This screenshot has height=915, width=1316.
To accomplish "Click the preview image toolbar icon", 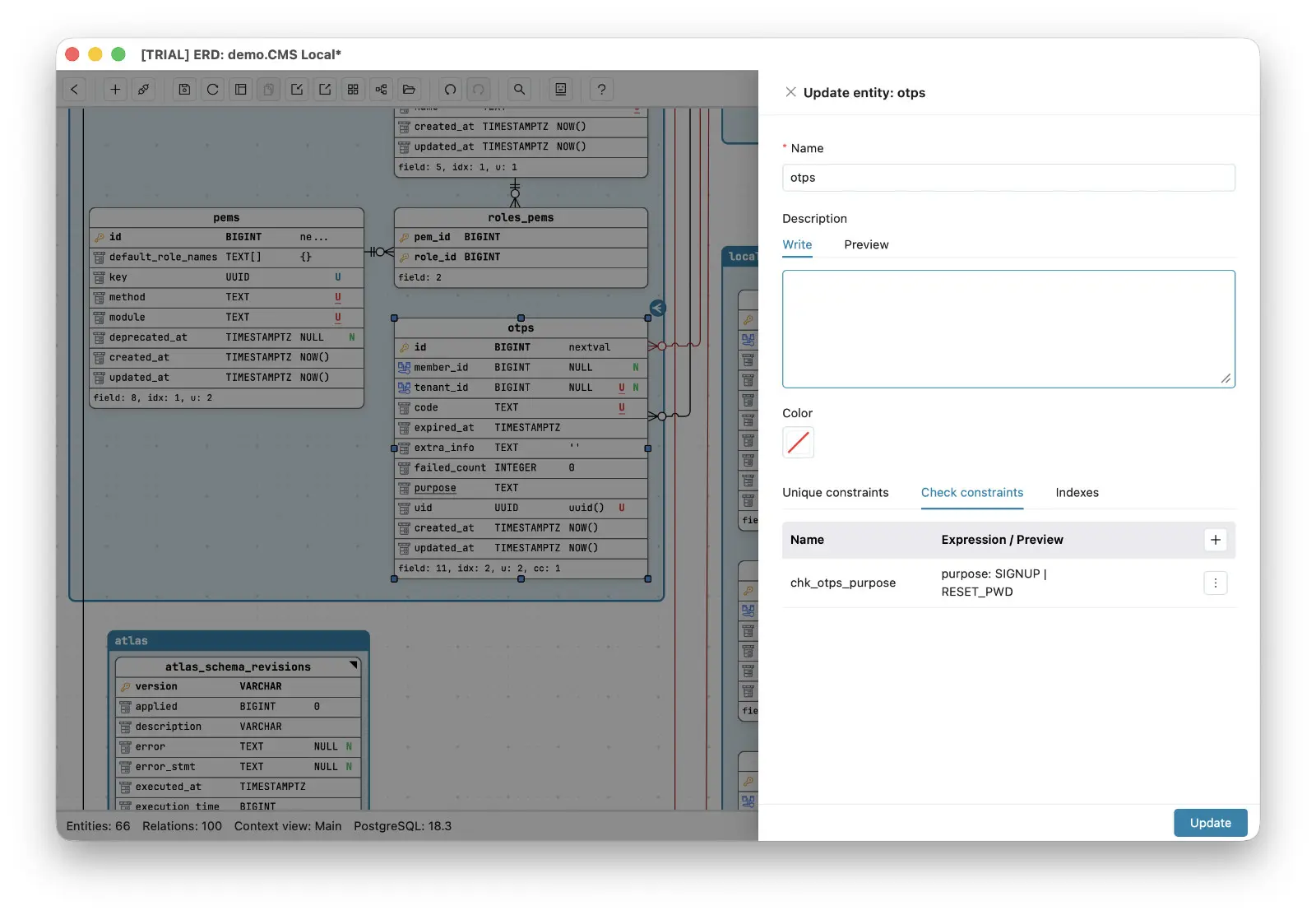I will coord(561,90).
